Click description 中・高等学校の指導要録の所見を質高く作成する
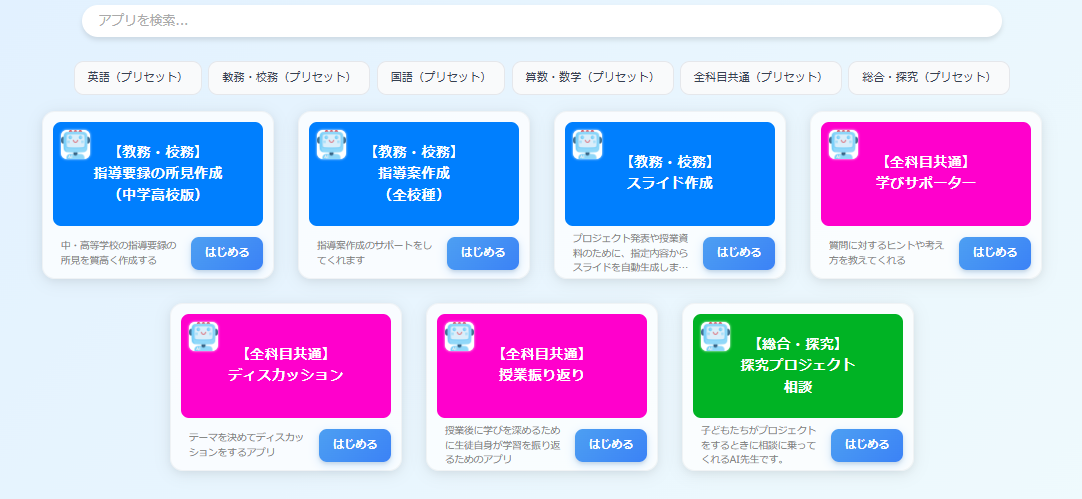Screen dimensions: 1082x499 tap(119, 253)
